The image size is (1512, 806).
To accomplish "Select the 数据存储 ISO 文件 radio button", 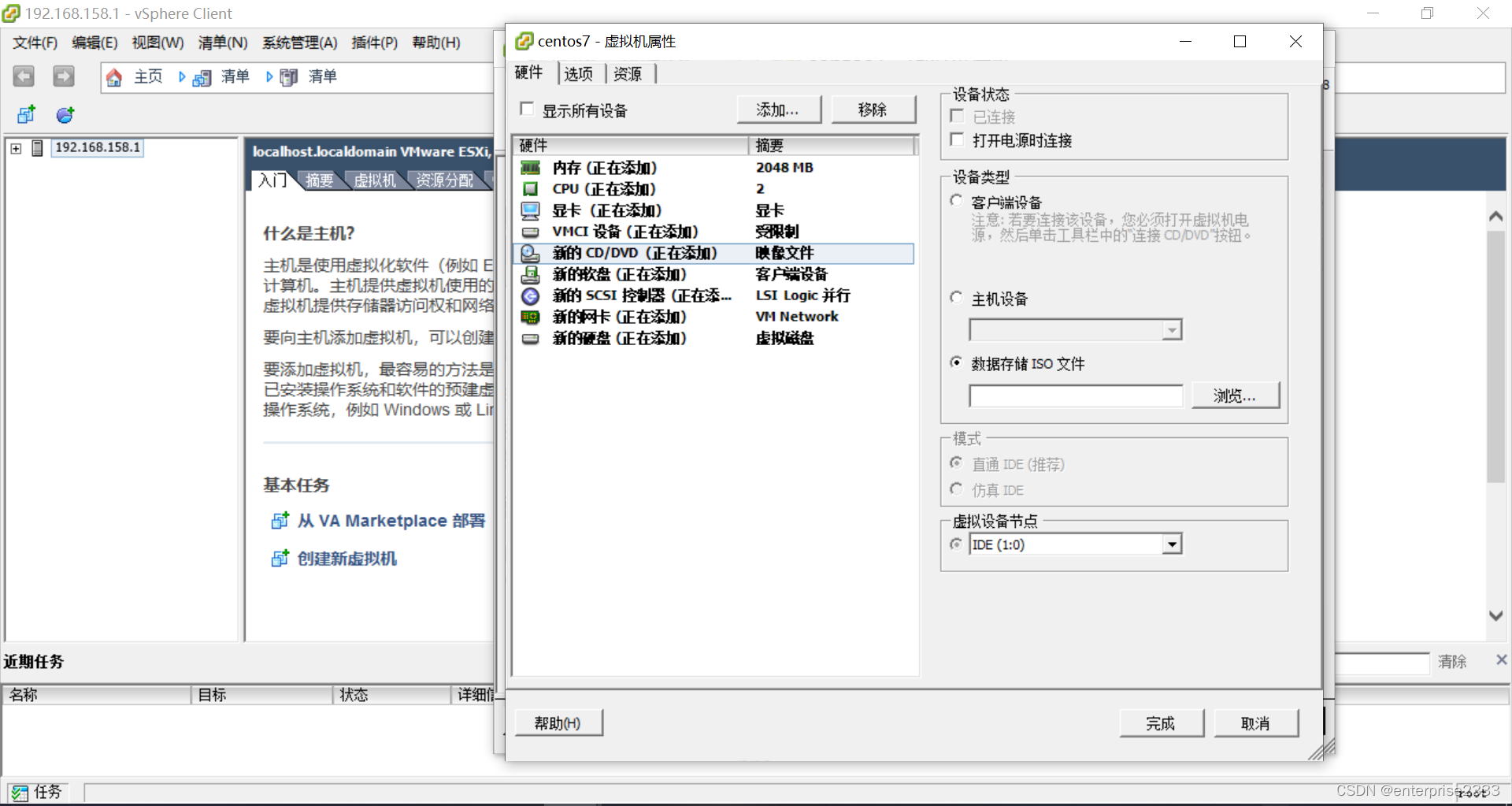I will pos(956,362).
